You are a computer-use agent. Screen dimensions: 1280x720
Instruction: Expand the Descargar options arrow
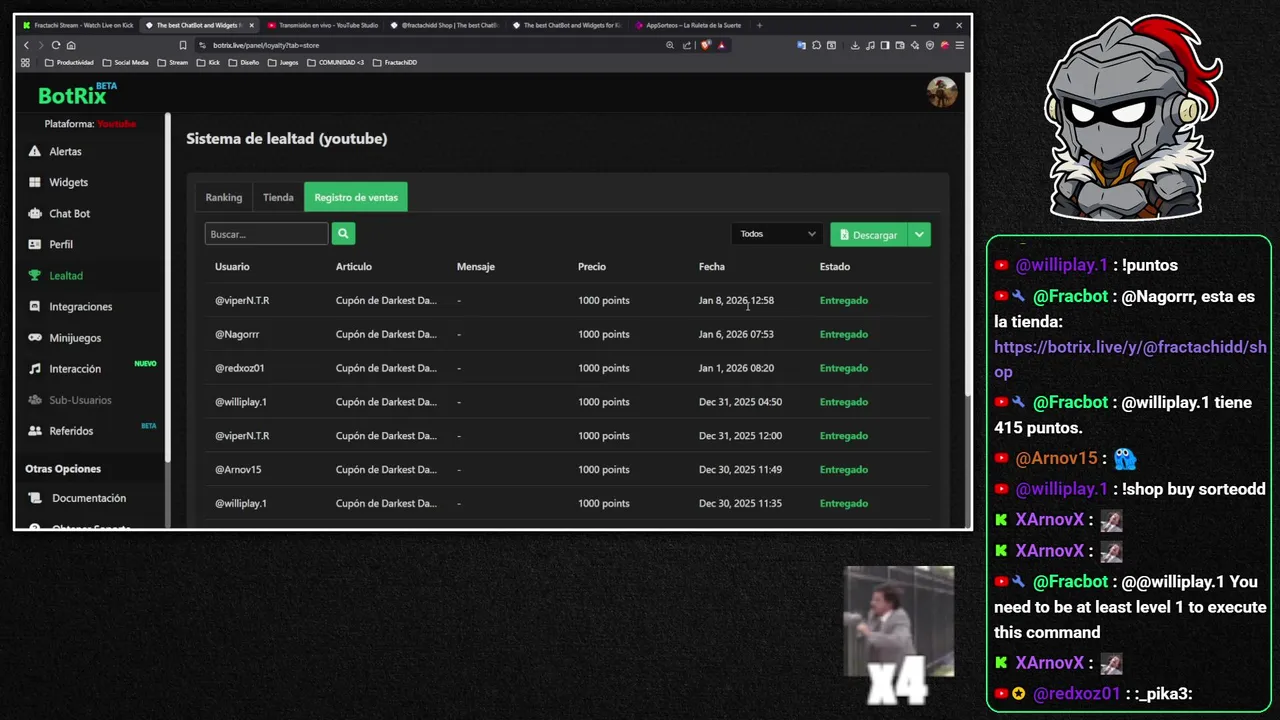tap(919, 234)
